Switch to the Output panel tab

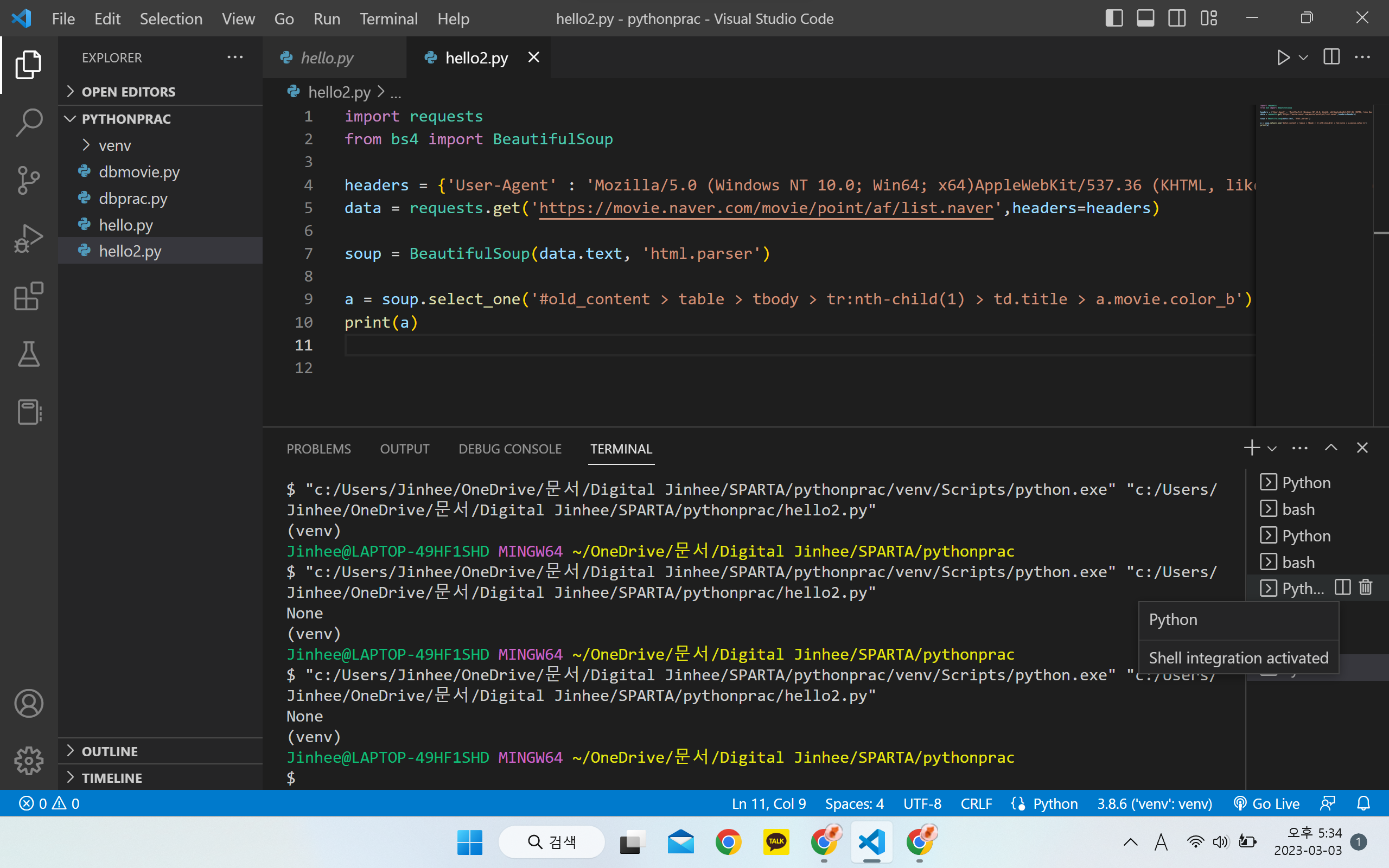405,449
